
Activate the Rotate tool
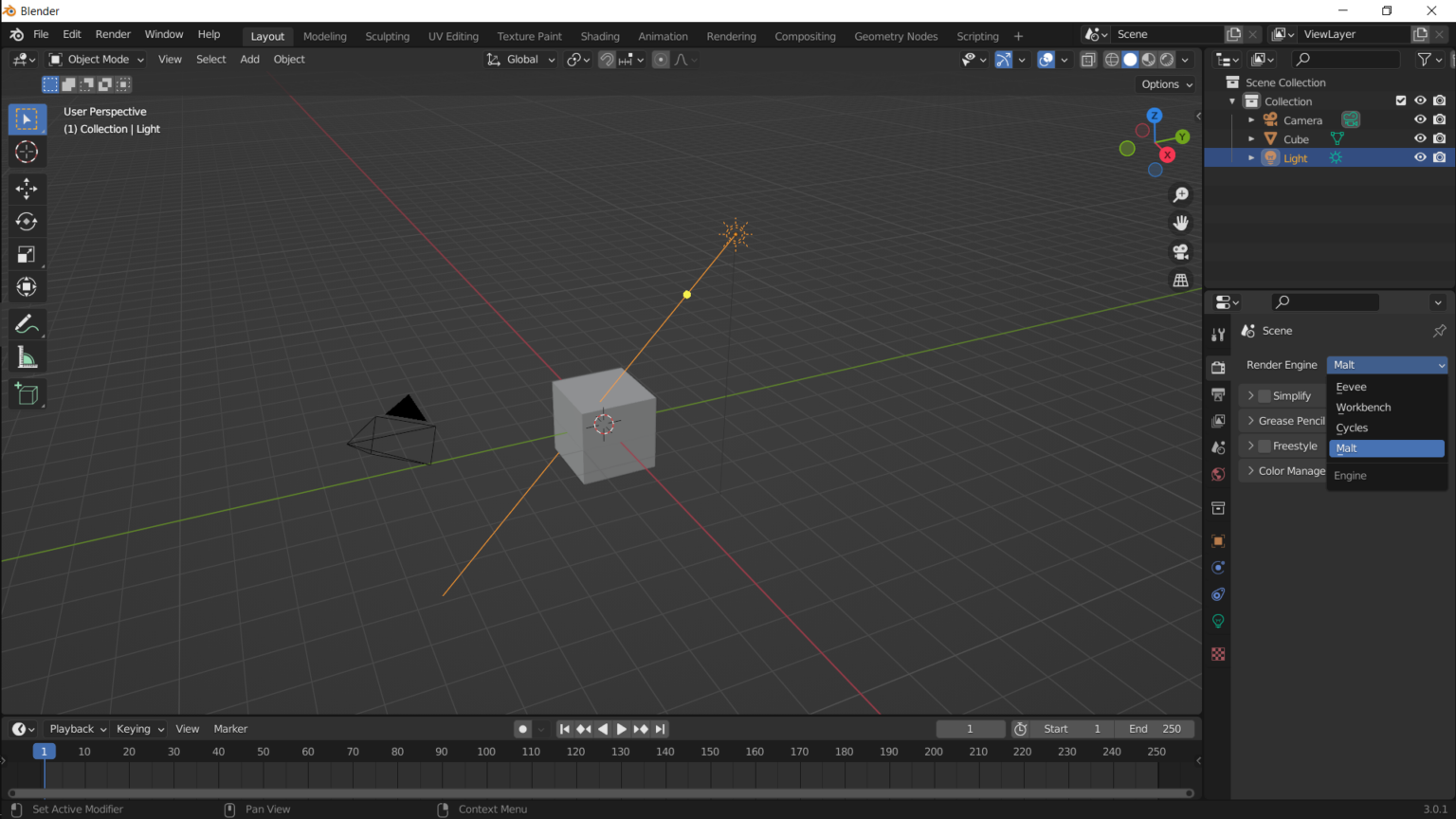click(27, 221)
